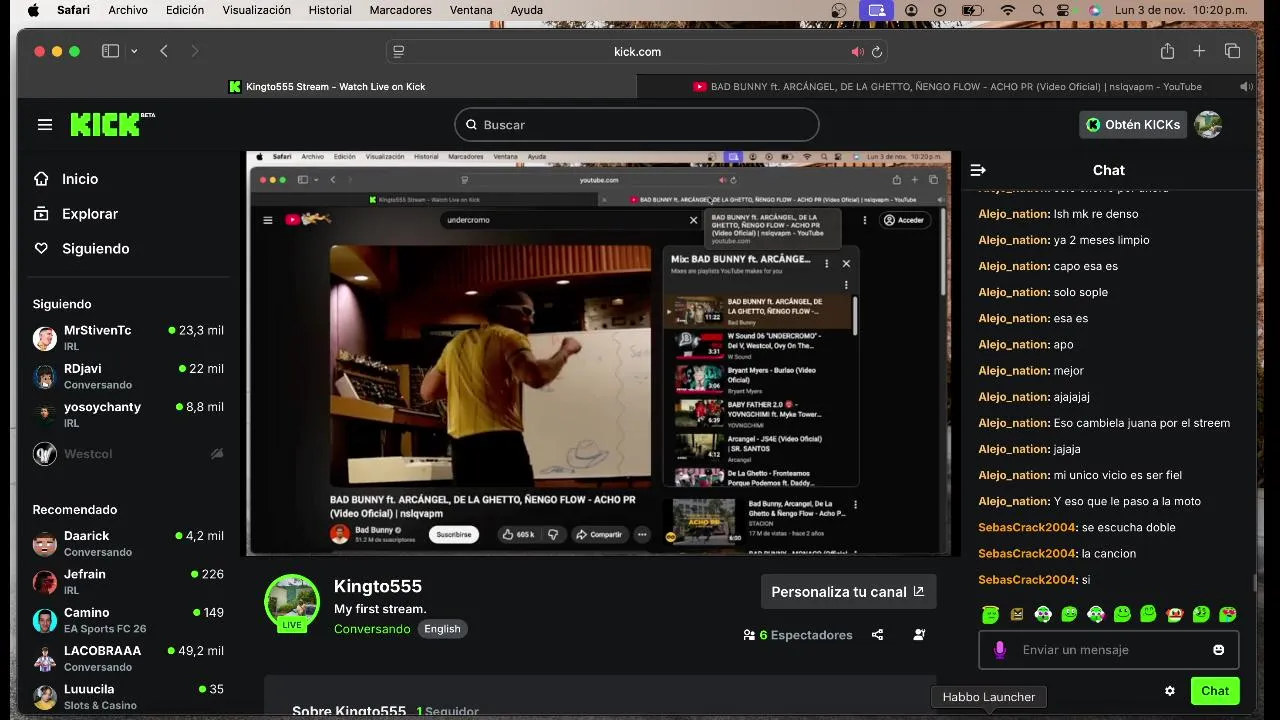The image size is (1280, 720).
Task: Click the Buscar search field
Action: [x=637, y=125]
